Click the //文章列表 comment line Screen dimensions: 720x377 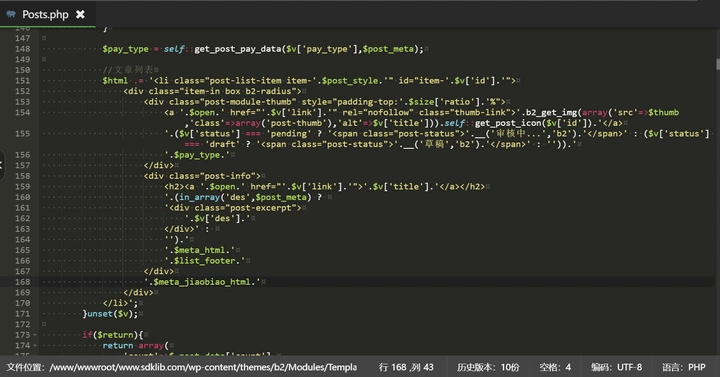coord(128,70)
